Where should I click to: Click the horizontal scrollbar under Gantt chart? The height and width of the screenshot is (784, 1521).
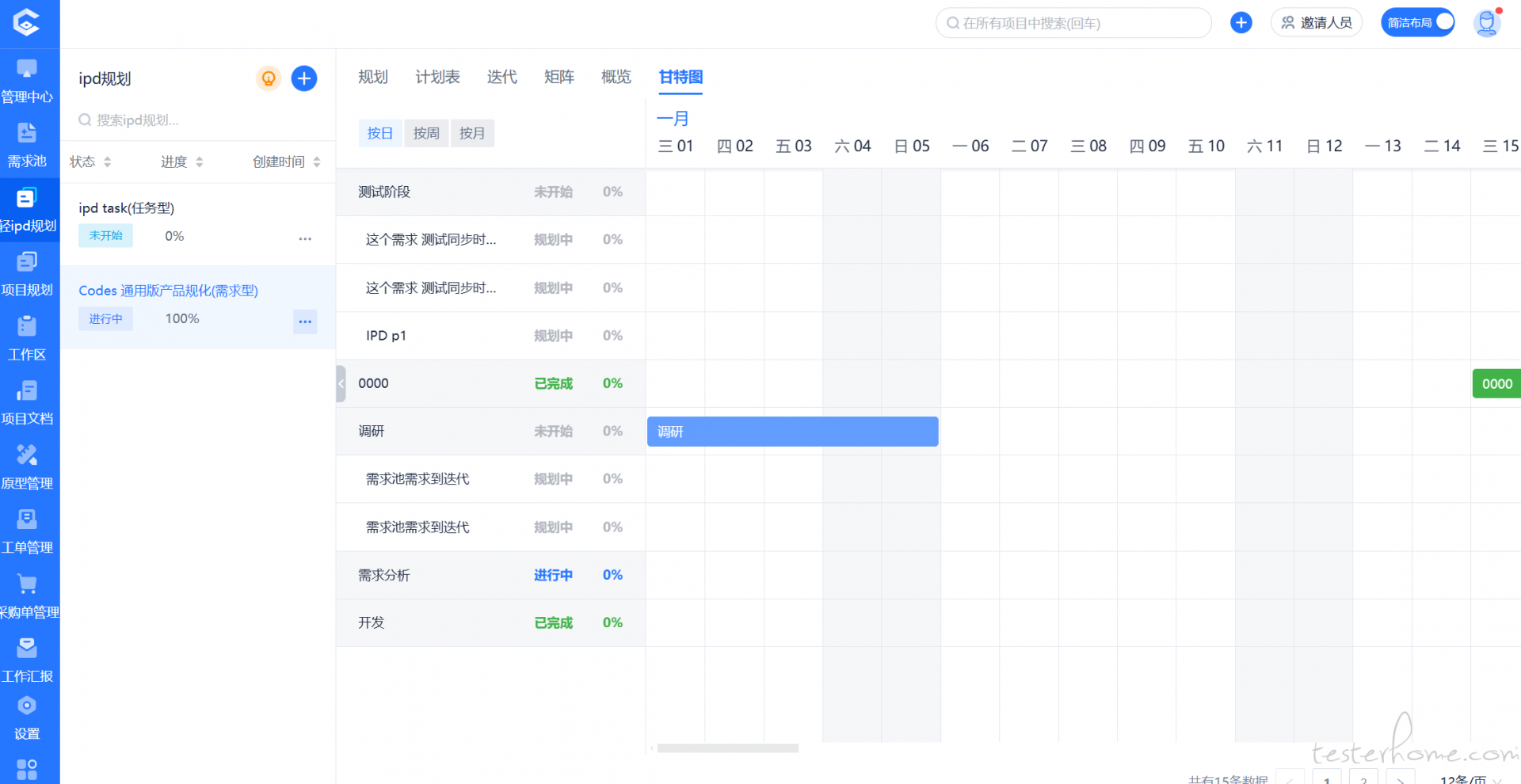pyautogui.click(x=727, y=748)
